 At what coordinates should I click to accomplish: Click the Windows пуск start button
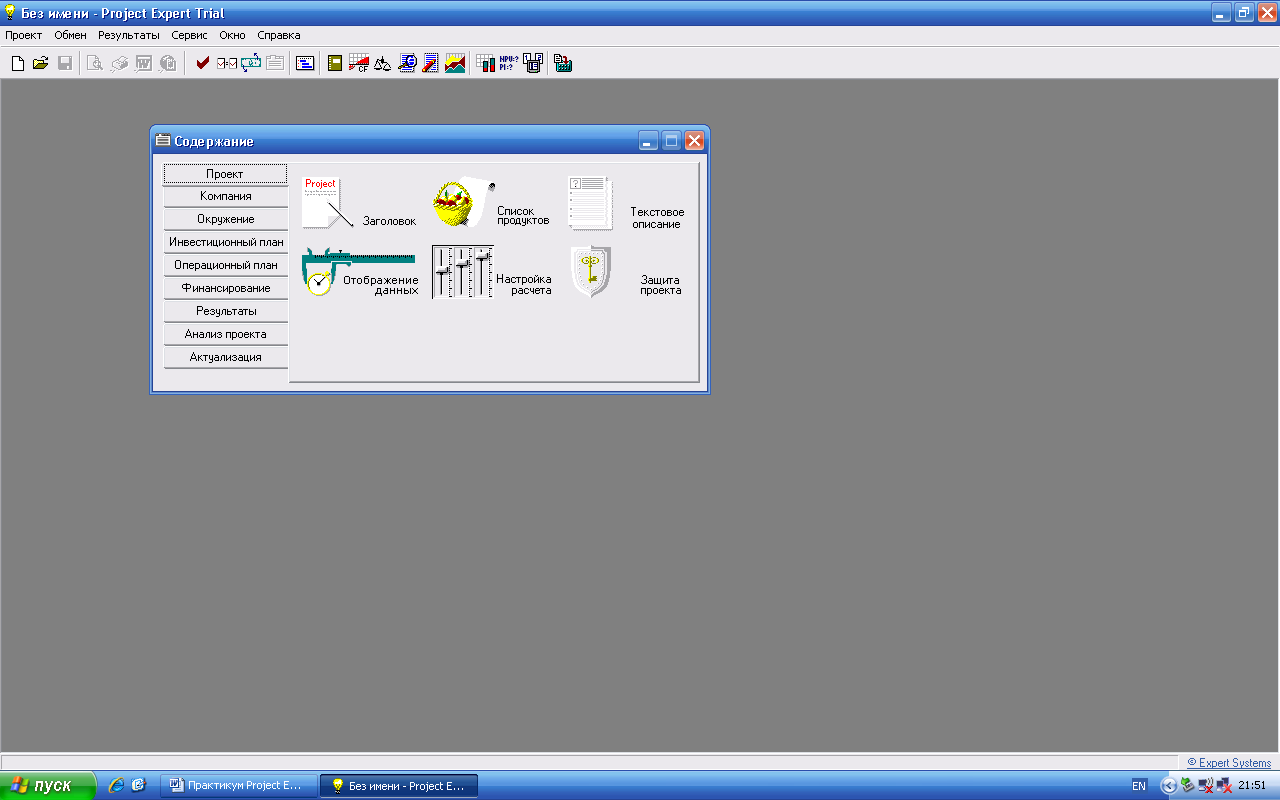(x=48, y=786)
